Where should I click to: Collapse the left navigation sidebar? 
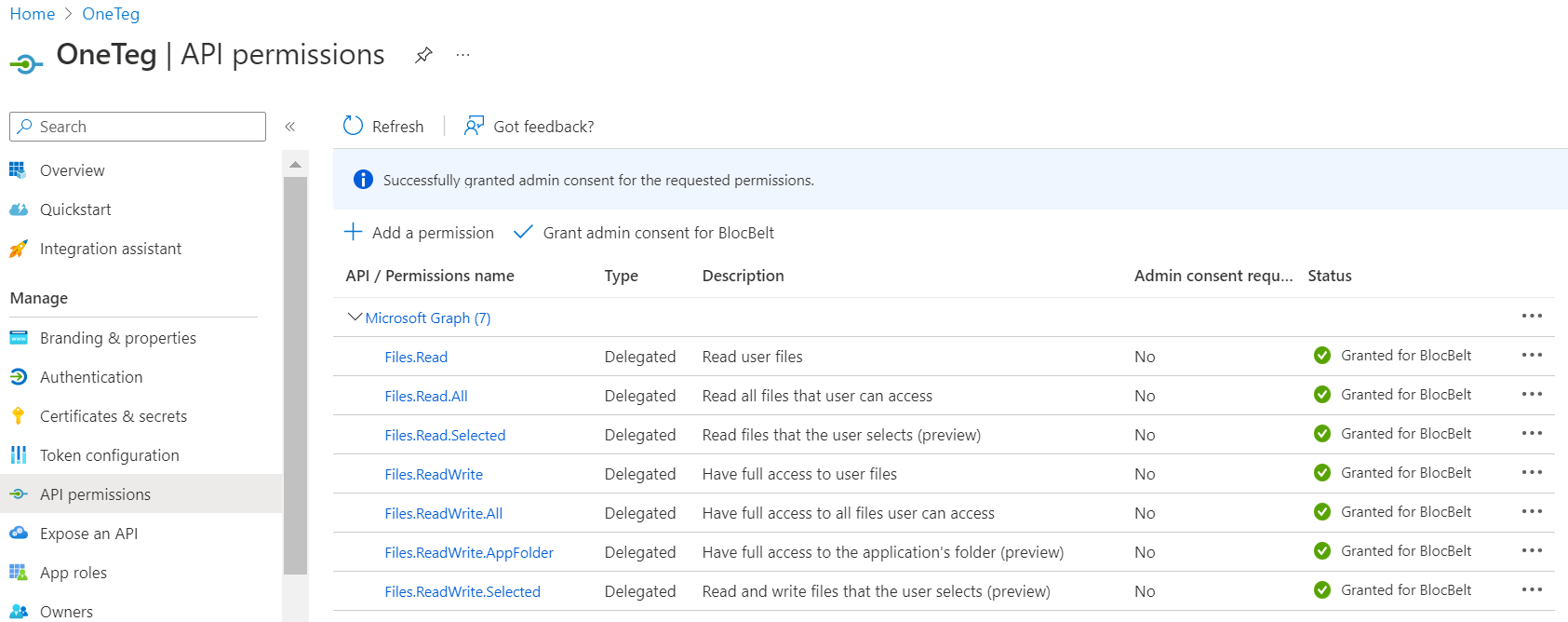(x=290, y=127)
